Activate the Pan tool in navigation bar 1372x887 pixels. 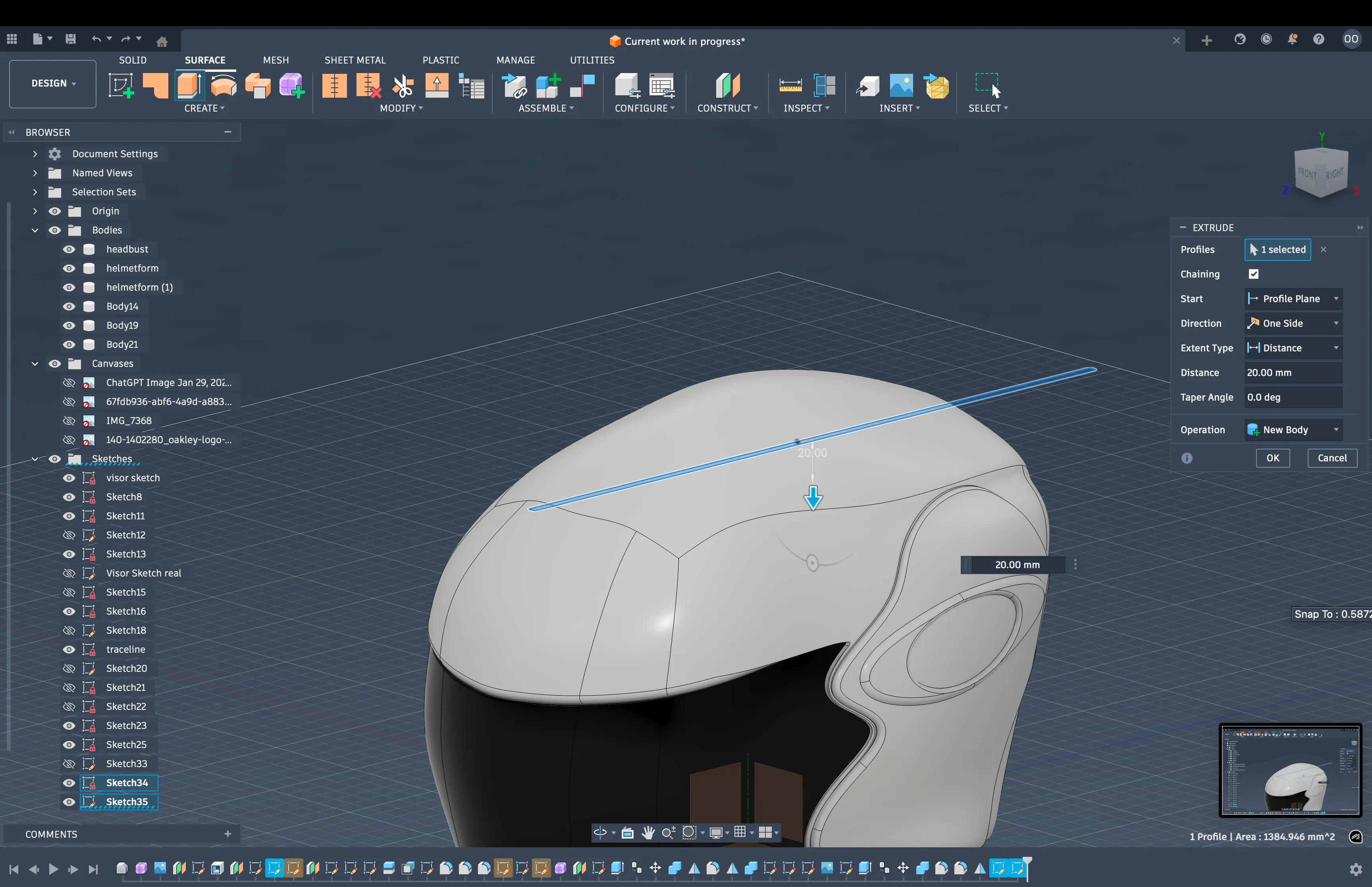[x=648, y=833]
